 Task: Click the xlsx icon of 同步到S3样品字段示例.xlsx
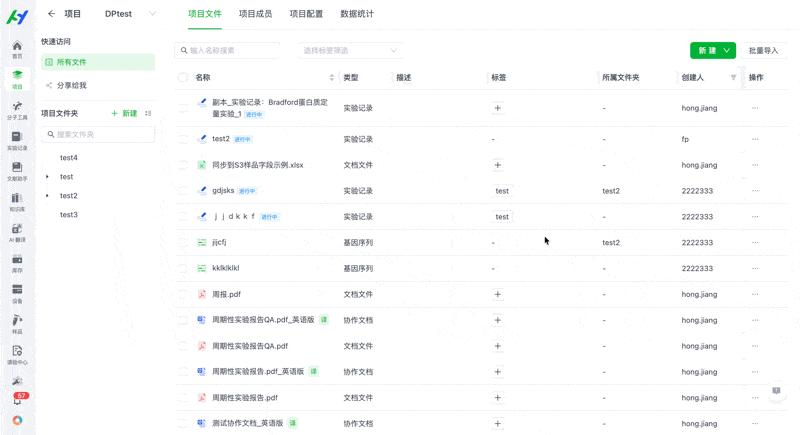202,165
